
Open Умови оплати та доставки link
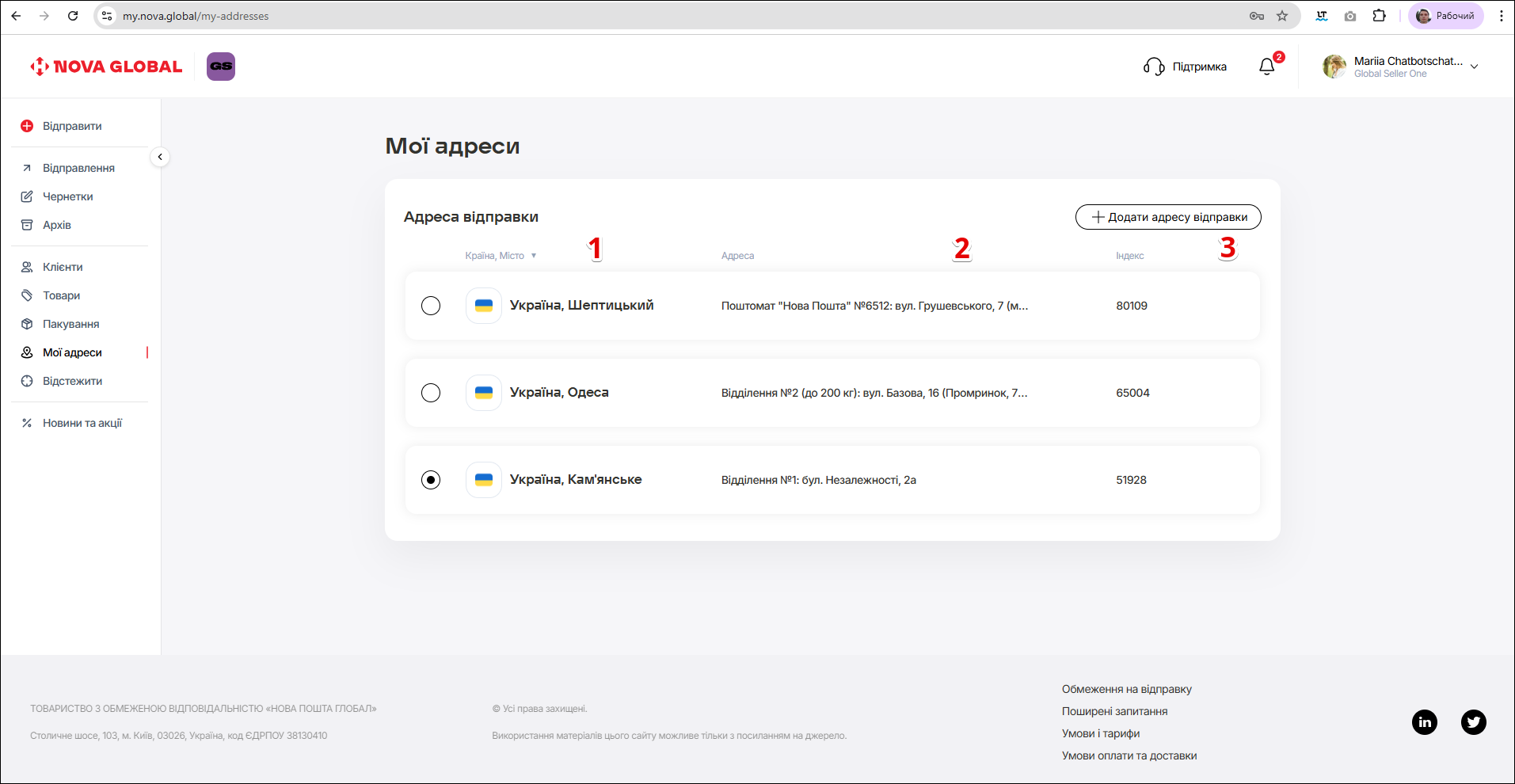click(1129, 755)
